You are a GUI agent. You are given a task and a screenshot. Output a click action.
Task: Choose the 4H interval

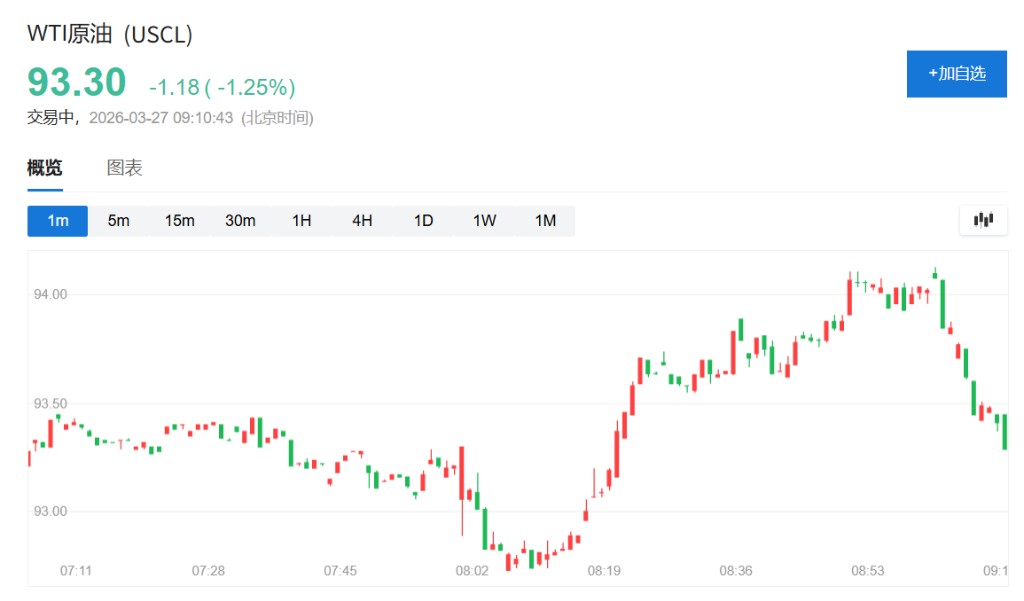tap(362, 221)
